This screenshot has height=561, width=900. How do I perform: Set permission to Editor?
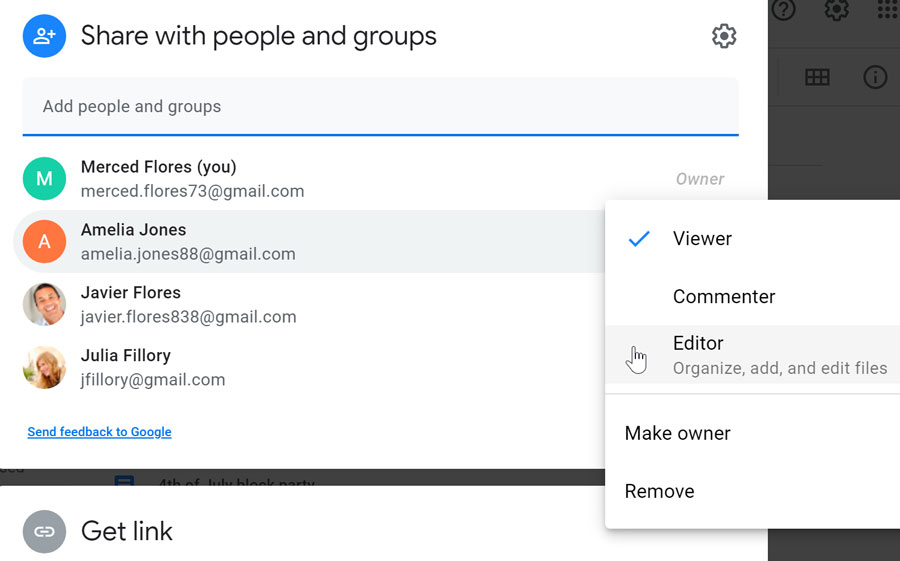(698, 344)
